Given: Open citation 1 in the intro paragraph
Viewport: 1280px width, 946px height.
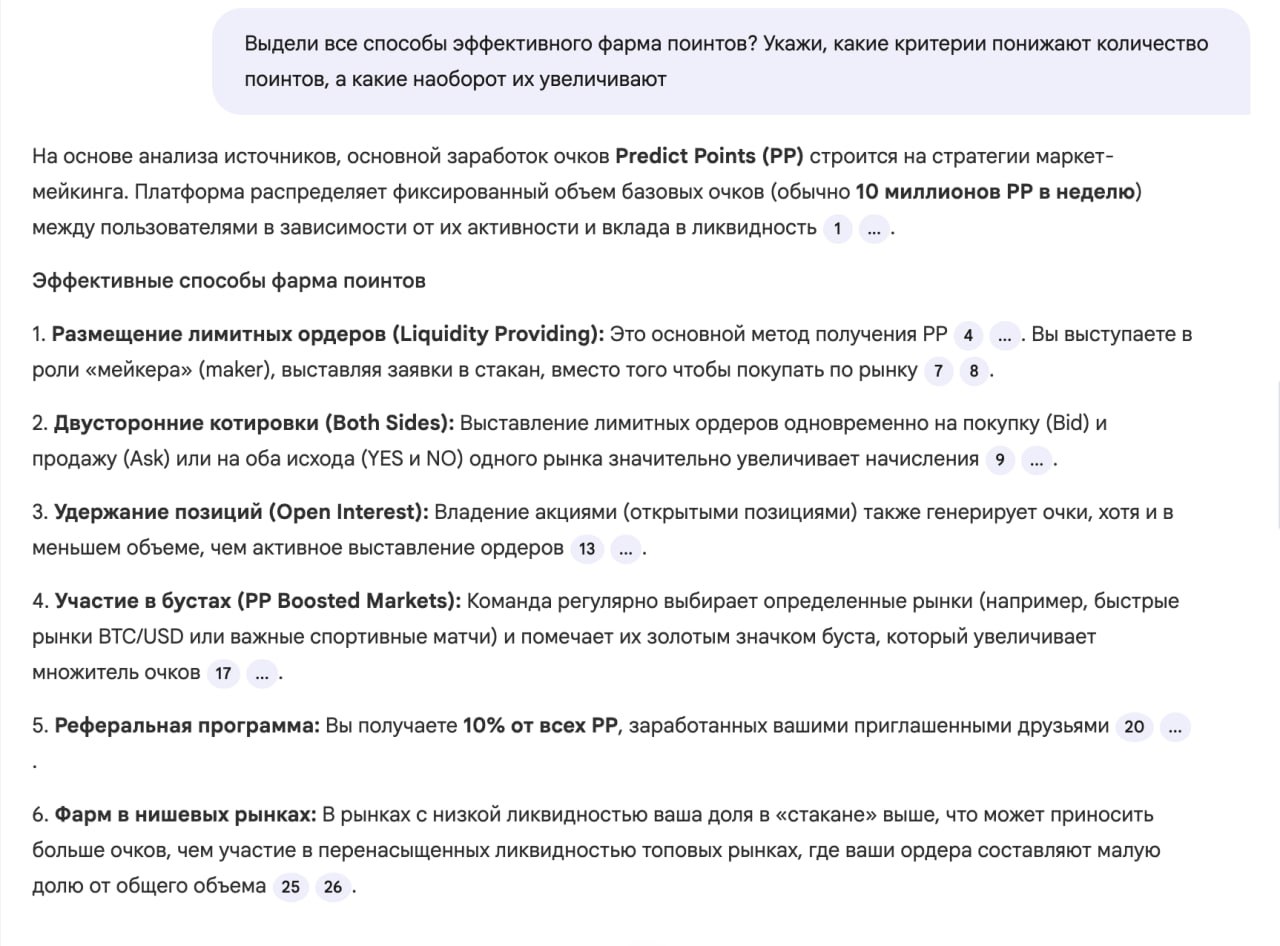Looking at the screenshot, I should (836, 229).
